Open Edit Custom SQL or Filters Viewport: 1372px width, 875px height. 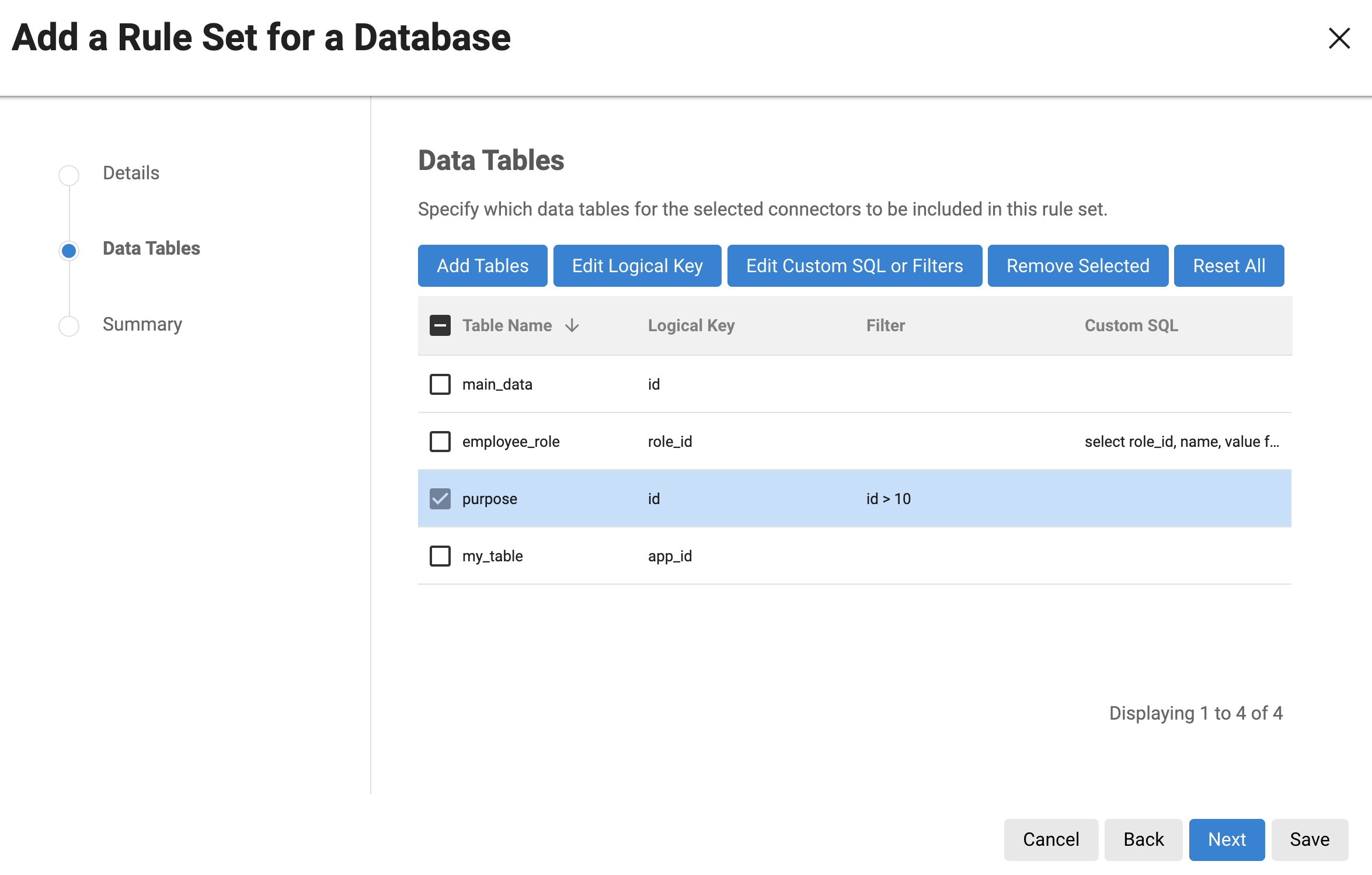854,266
